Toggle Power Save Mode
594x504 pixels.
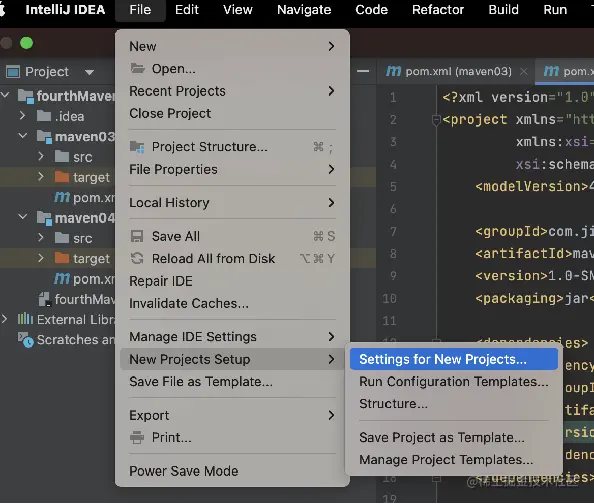coord(232,471)
